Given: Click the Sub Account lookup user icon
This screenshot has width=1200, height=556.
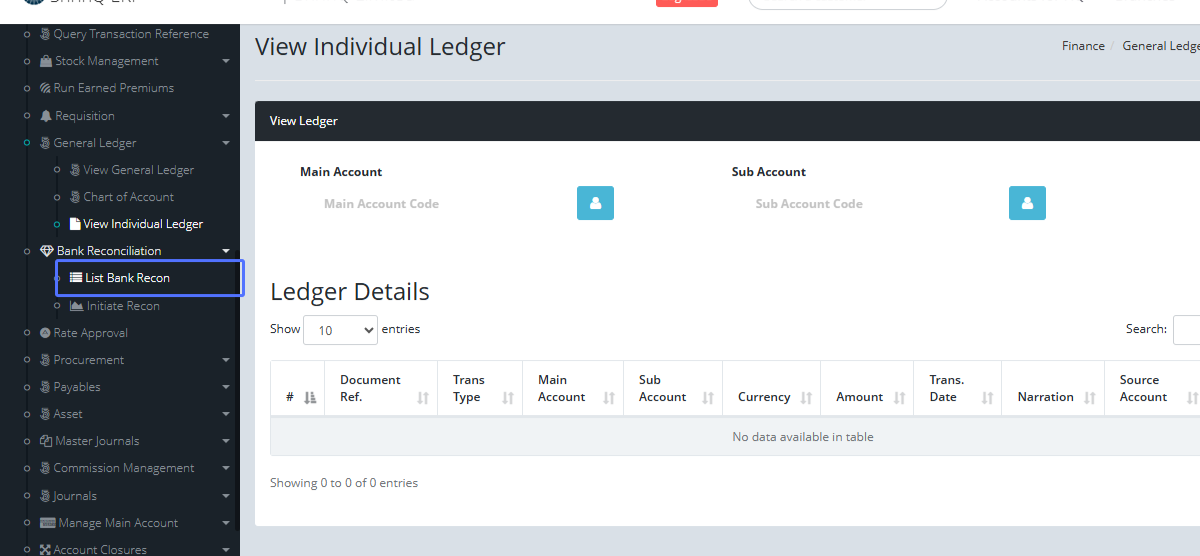Looking at the screenshot, I should click(x=1027, y=203).
